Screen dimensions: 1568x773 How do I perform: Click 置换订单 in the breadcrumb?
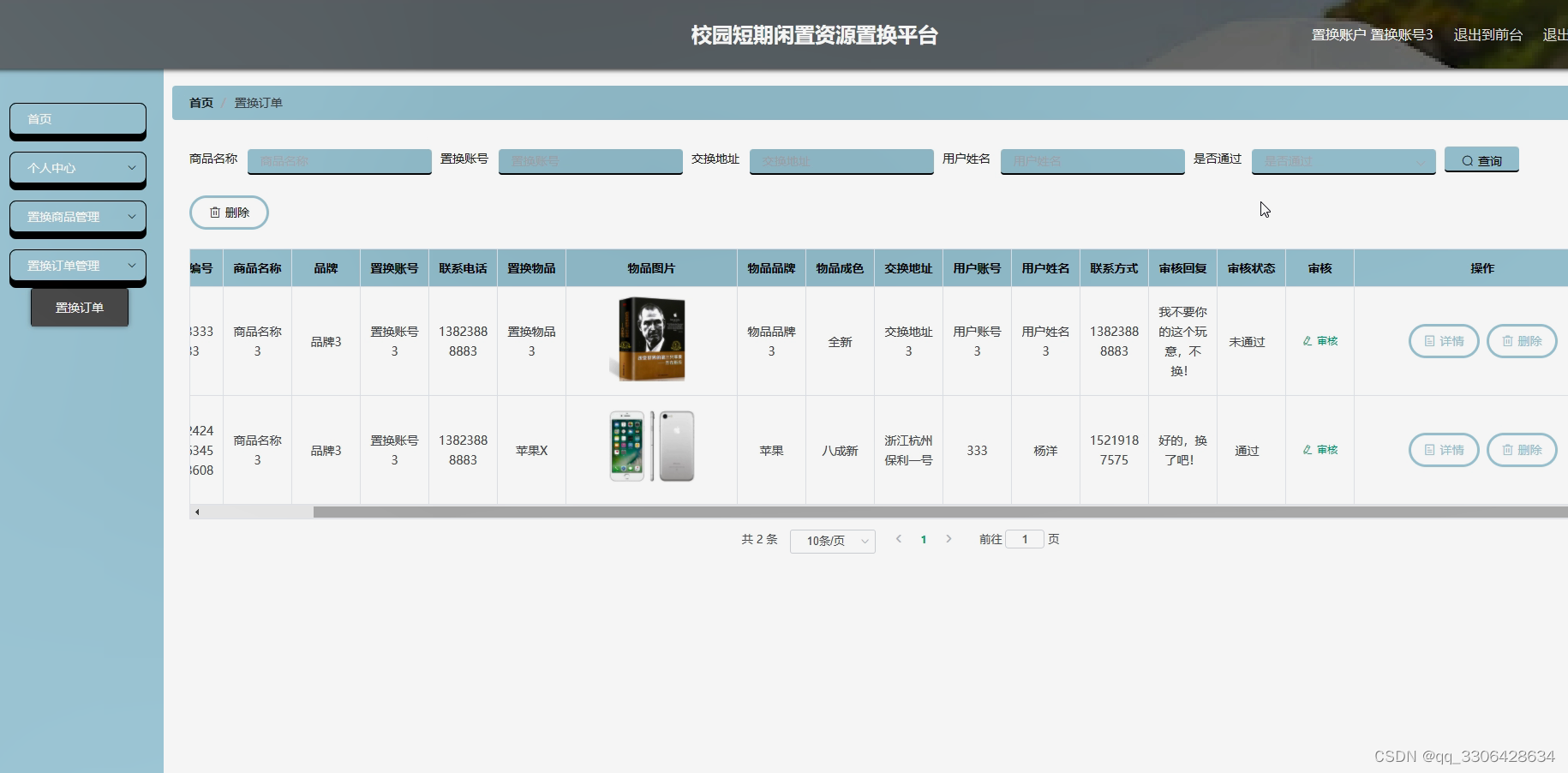click(259, 103)
